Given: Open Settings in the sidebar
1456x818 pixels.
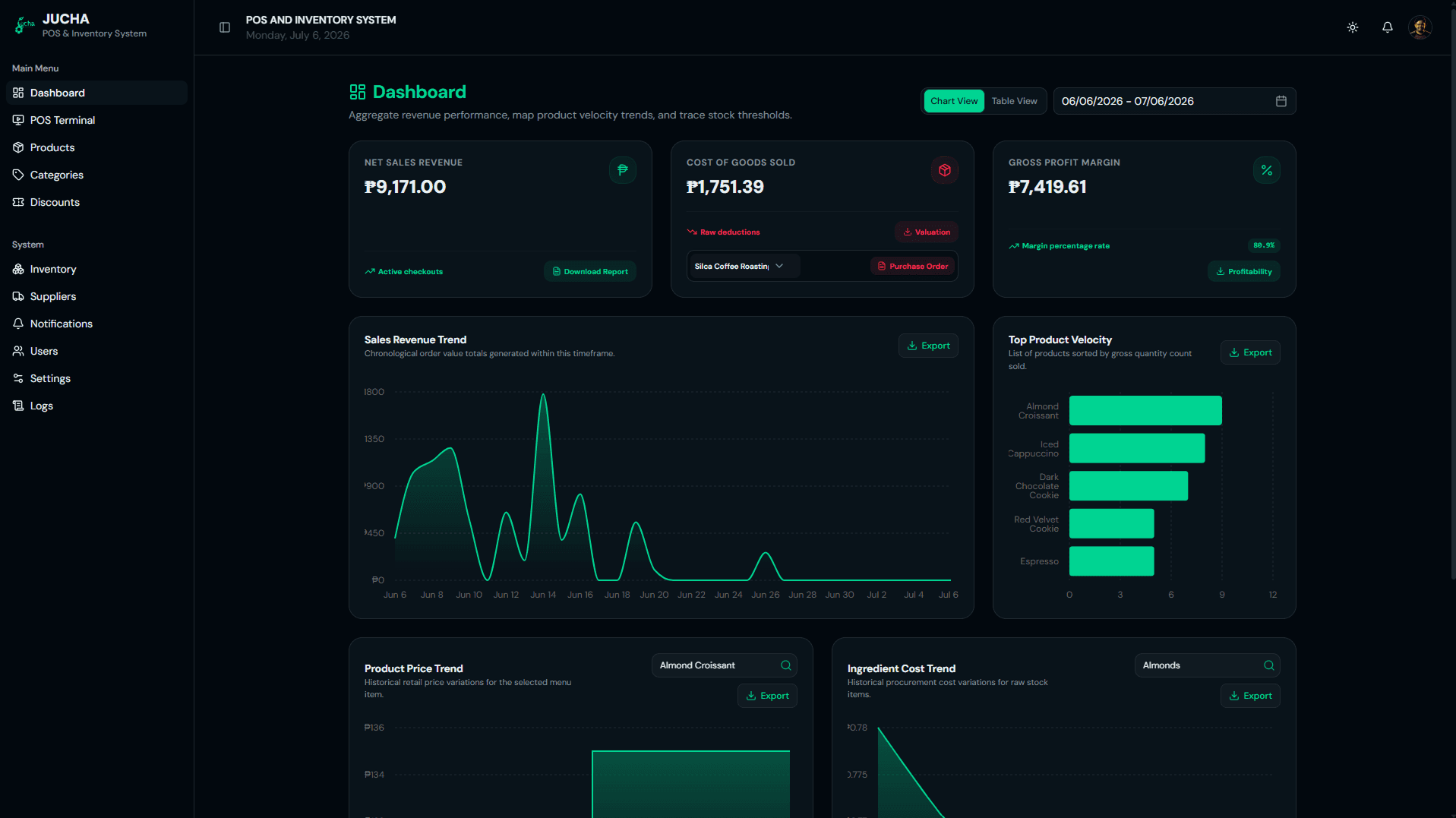Looking at the screenshot, I should coord(96,378).
